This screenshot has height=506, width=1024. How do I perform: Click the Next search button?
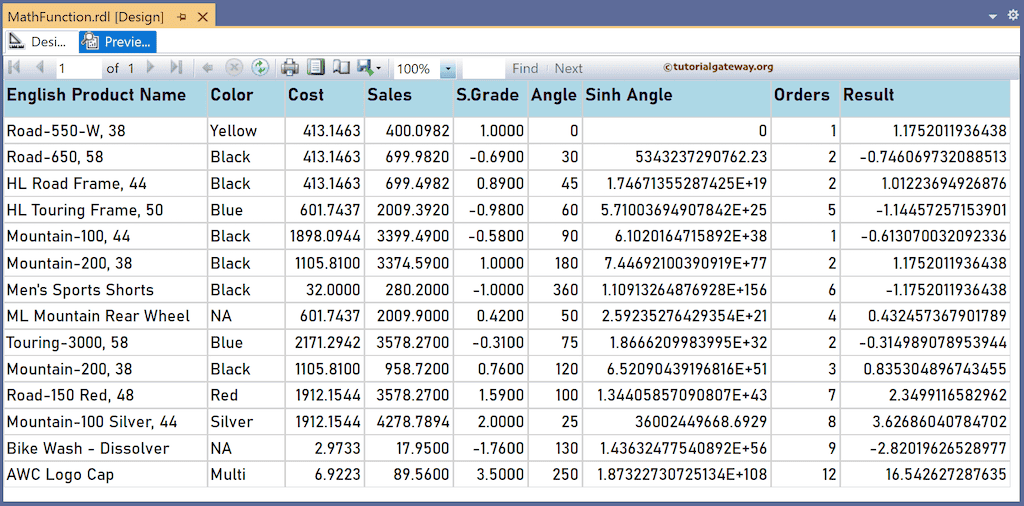click(x=568, y=68)
